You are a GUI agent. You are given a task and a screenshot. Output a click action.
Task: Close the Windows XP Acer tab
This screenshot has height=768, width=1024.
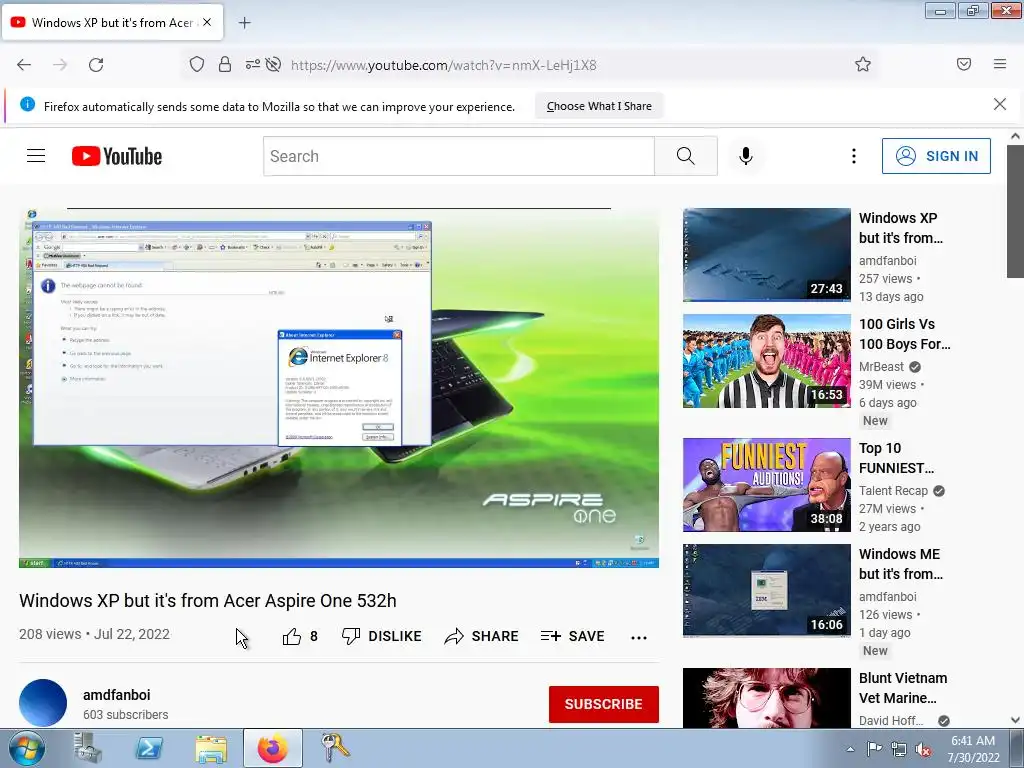coord(207,22)
